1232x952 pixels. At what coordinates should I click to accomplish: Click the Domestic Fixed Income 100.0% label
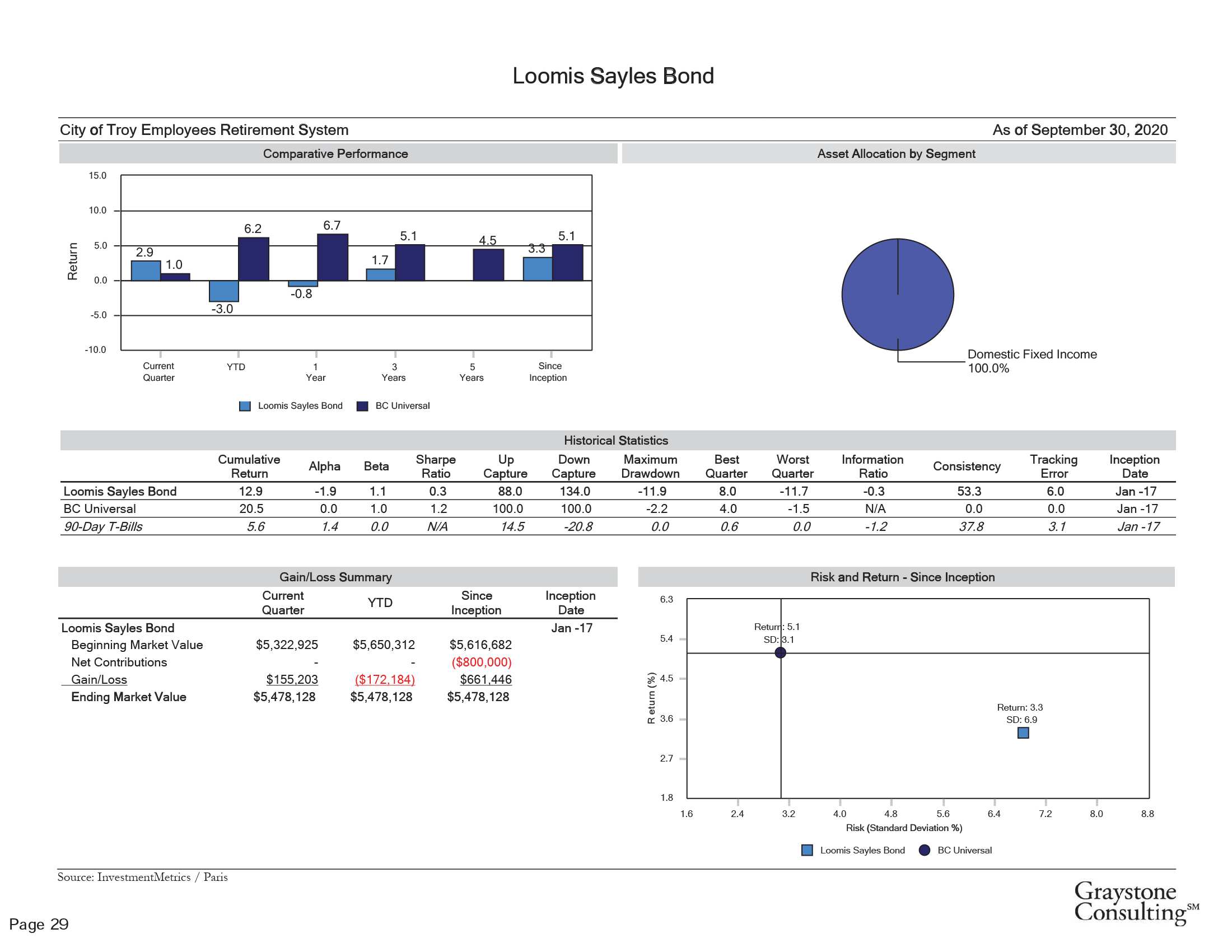click(1032, 362)
